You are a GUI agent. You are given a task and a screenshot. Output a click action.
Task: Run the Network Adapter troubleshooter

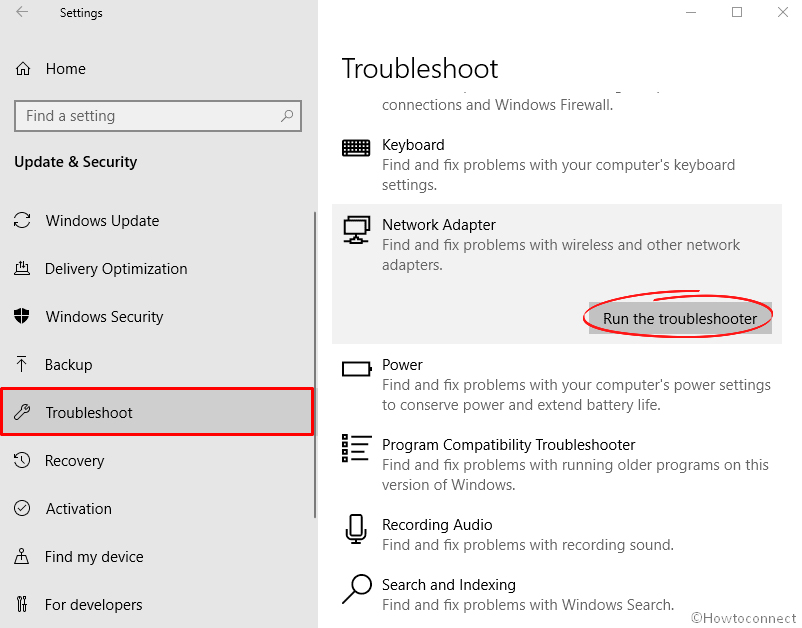pos(680,319)
